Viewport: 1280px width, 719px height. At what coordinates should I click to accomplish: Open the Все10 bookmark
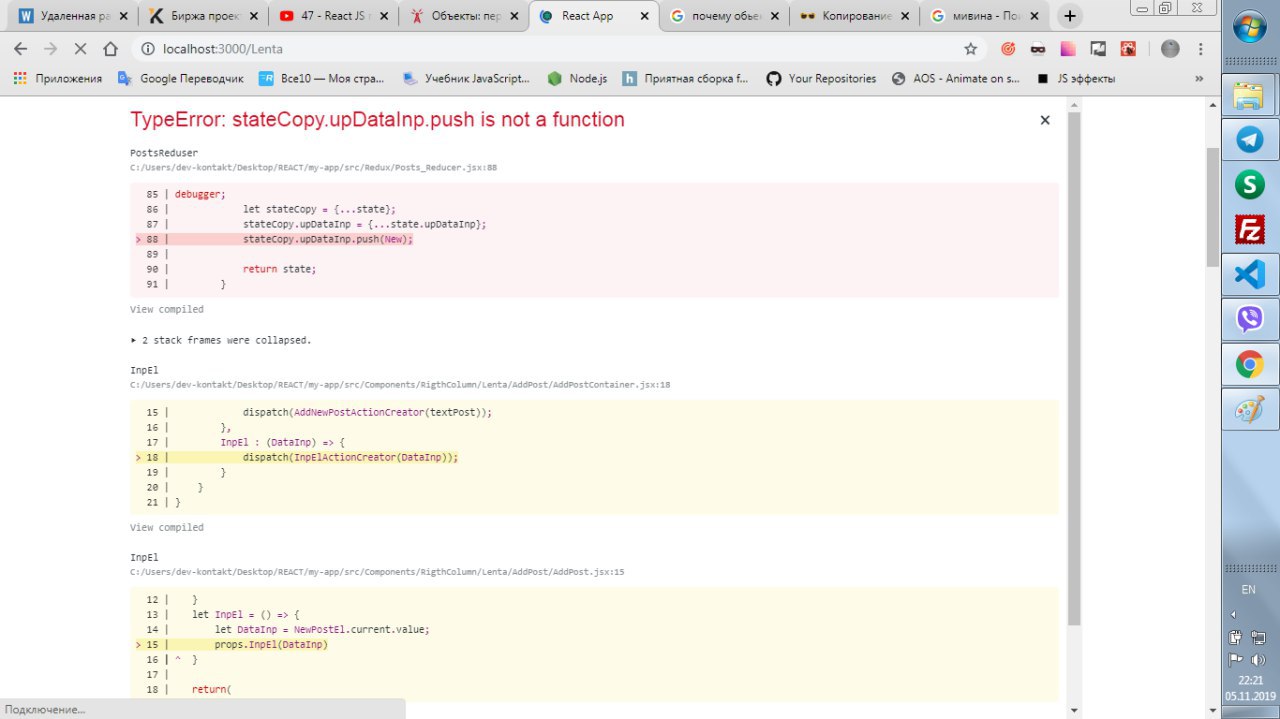point(320,78)
